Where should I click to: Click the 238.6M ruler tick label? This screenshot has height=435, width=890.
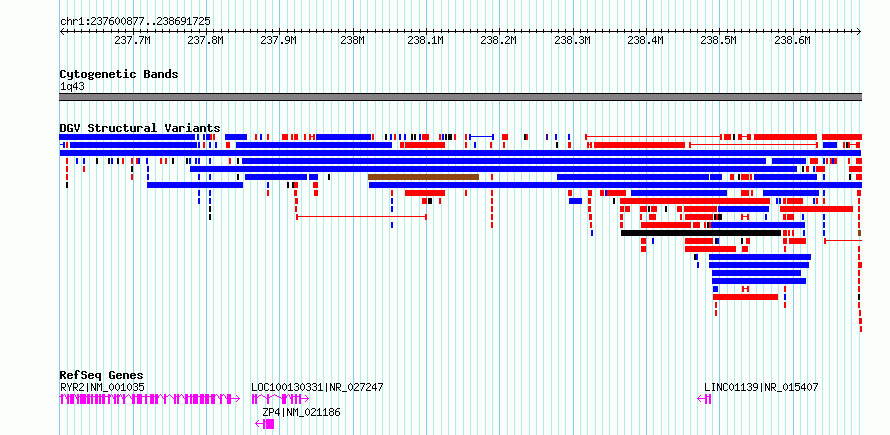tap(793, 40)
